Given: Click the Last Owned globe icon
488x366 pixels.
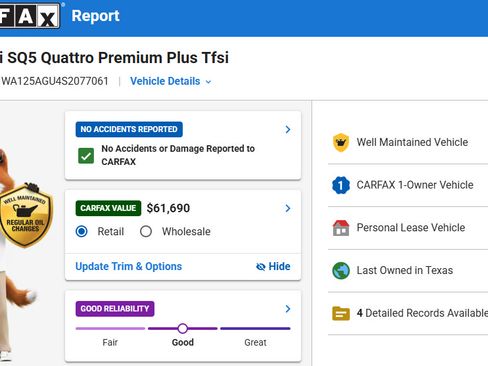Looking at the screenshot, I should click(341, 270).
